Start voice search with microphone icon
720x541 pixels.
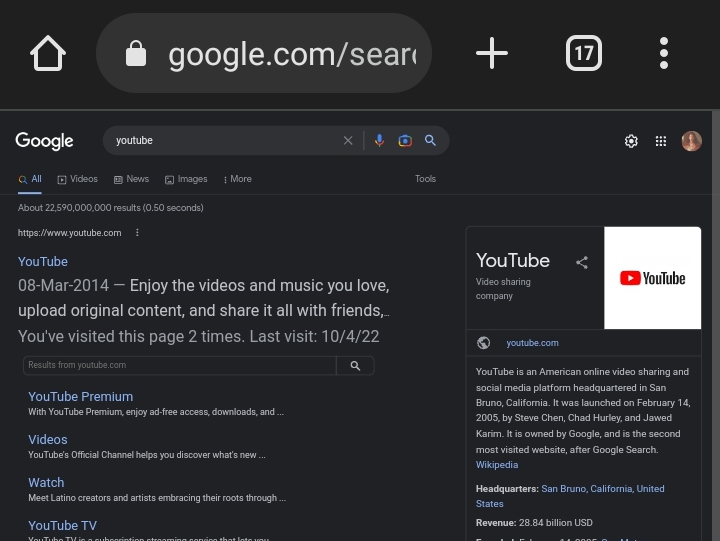click(379, 141)
